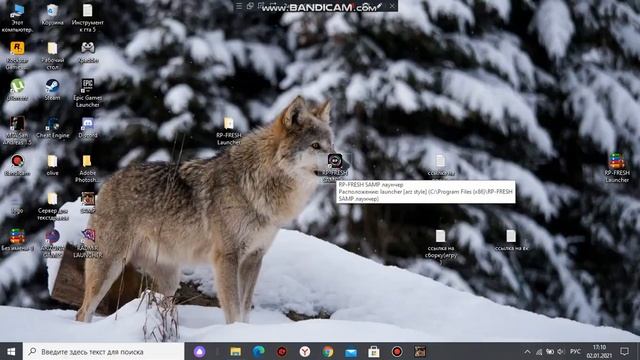
Task: Switch input language РУС indicator
Action: (x=575, y=351)
